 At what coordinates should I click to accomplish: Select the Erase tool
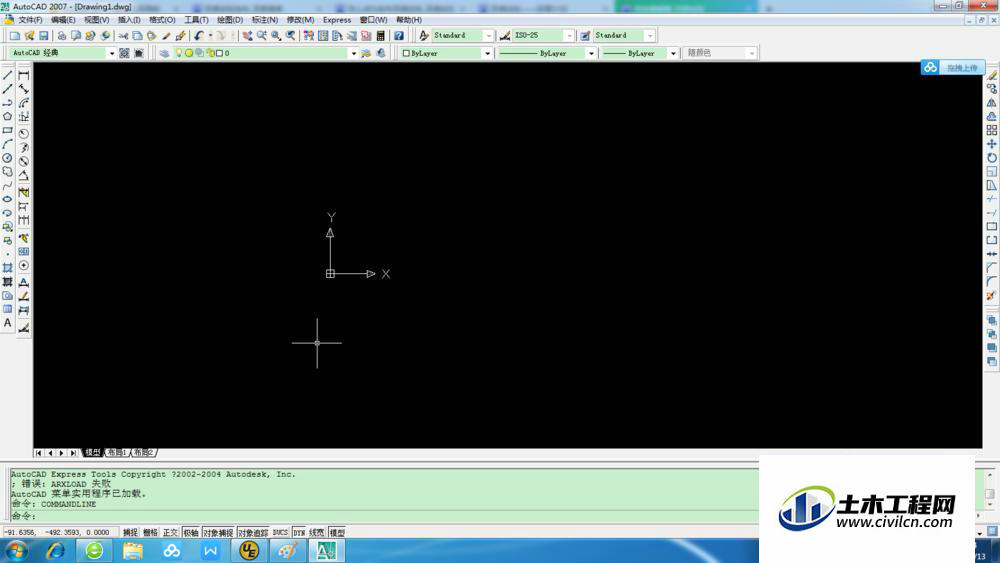(x=991, y=75)
